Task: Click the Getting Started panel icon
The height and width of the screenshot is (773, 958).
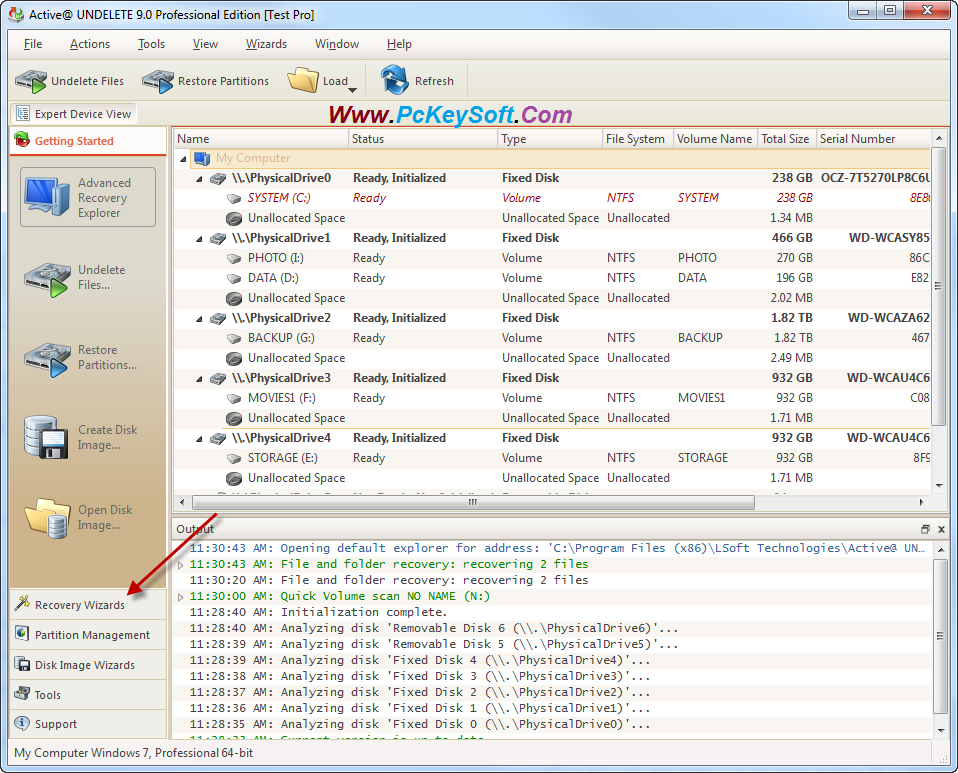Action: click(x=22, y=139)
